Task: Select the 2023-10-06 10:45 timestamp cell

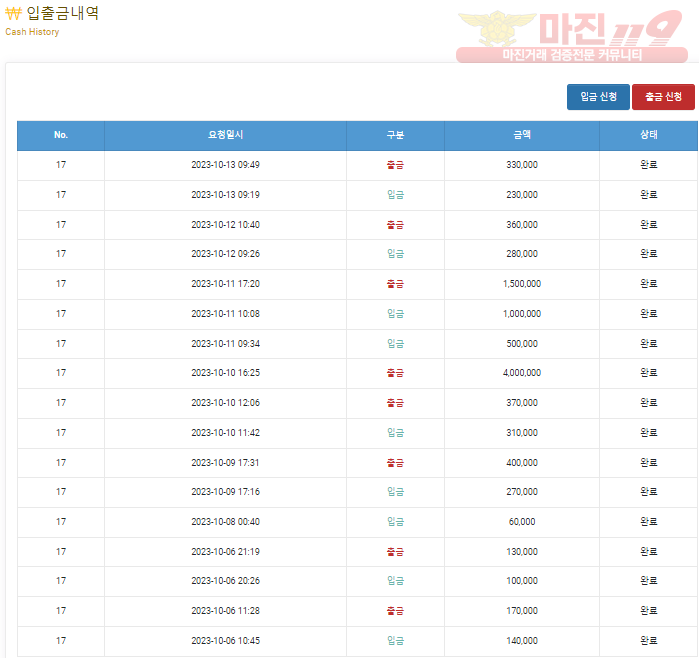Action: coord(225,641)
